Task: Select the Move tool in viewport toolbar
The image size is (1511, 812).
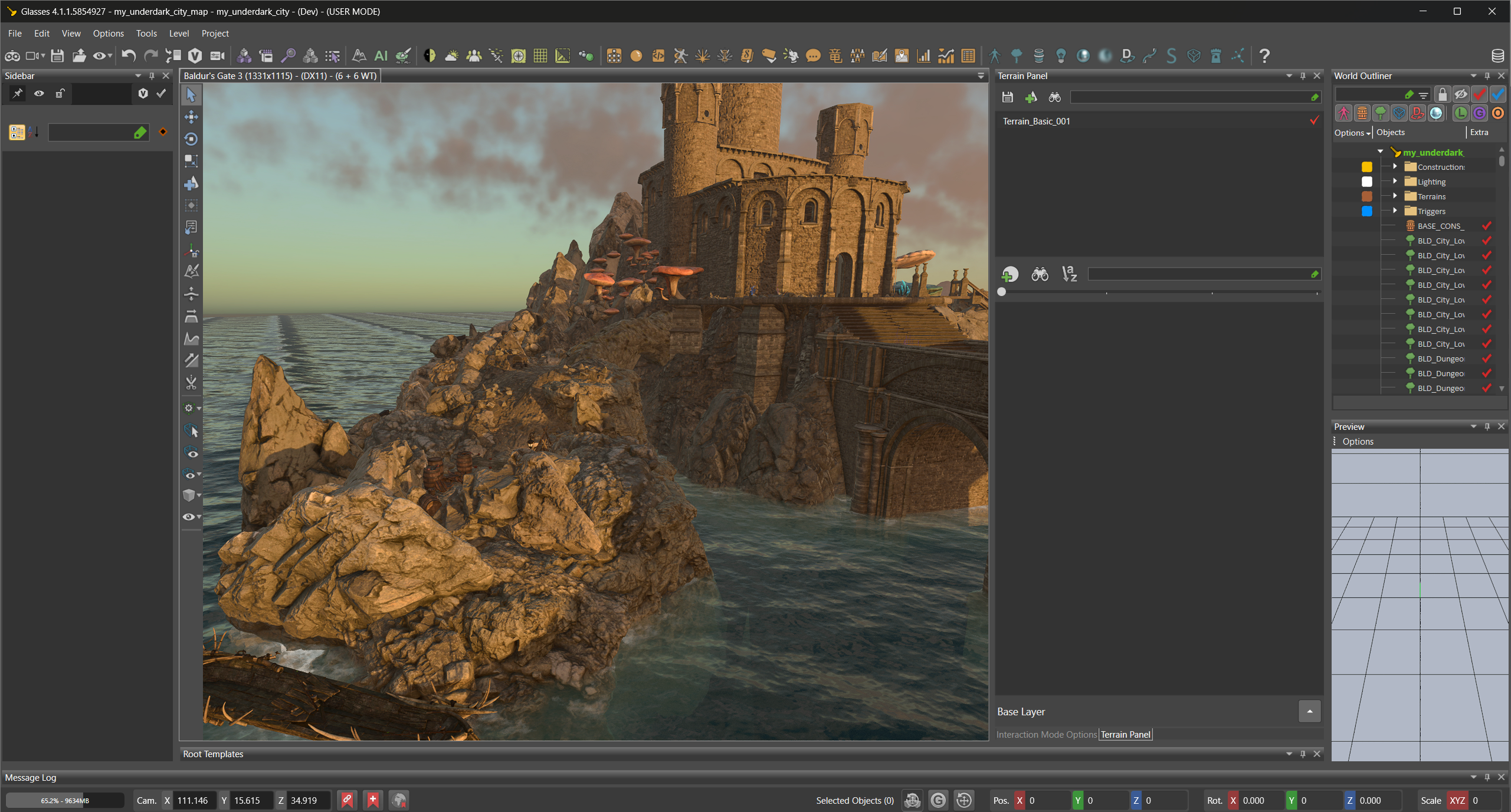Action: pyautogui.click(x=191, y=117)
